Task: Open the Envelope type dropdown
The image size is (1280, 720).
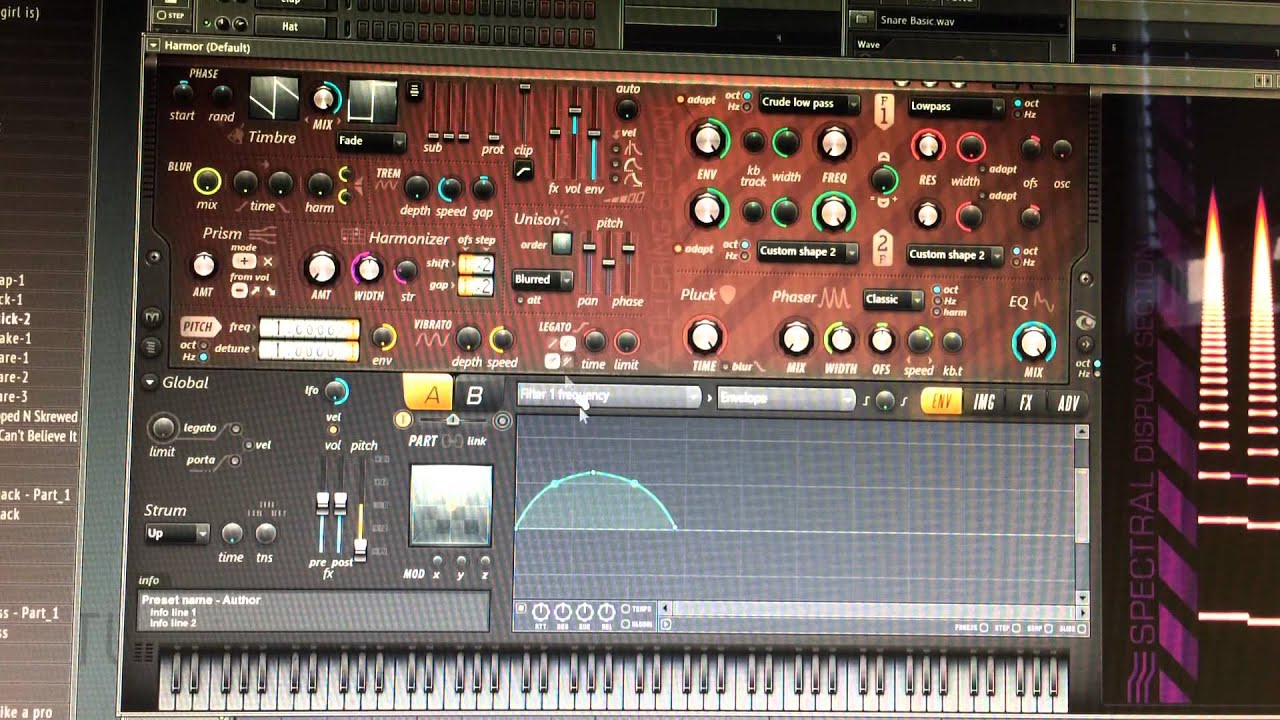Action: pyautogui.click(x=787, y=398)
